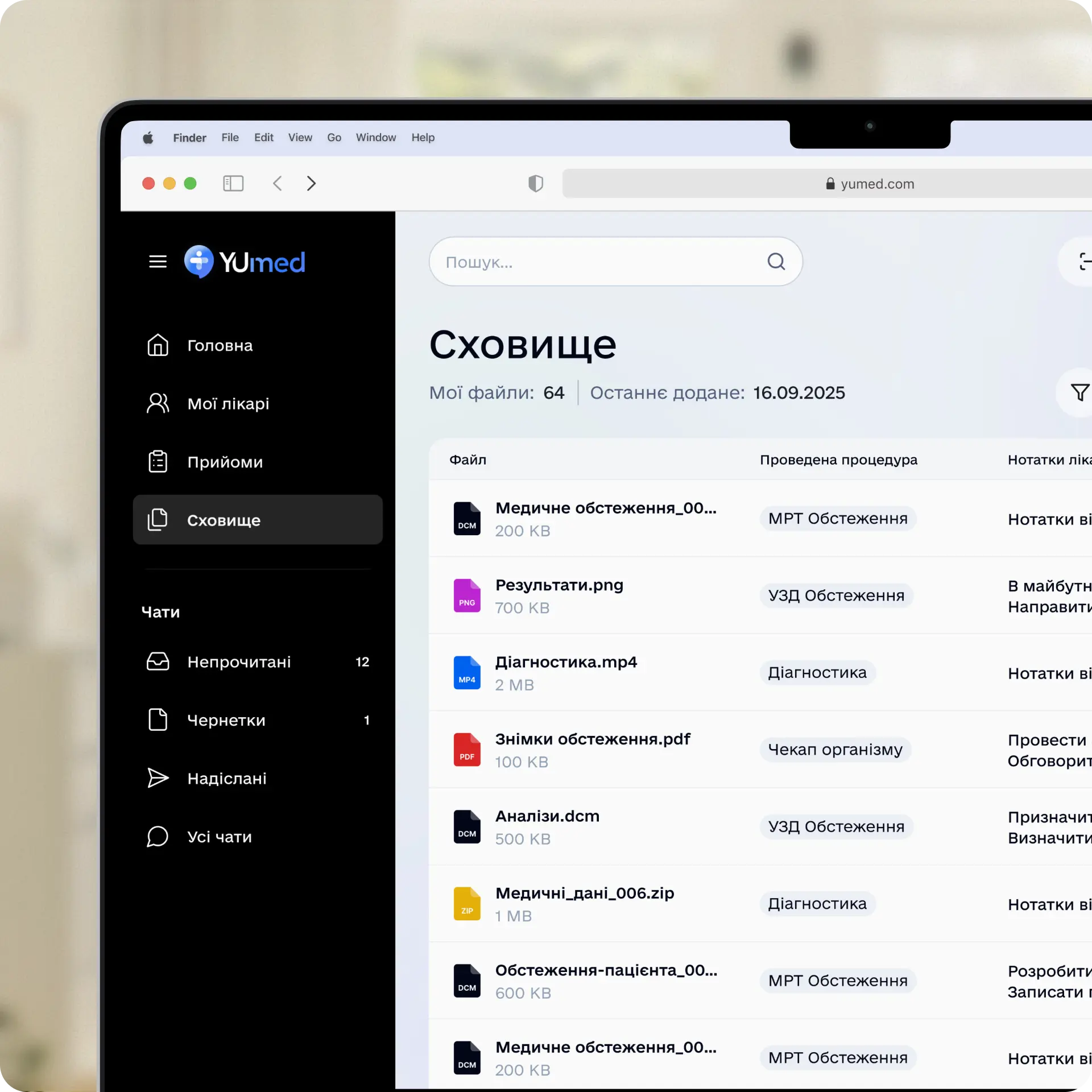The image size is (1092, 1092).
Task: Click the Чекап організму procedure tag
Action: coord(835,750)
